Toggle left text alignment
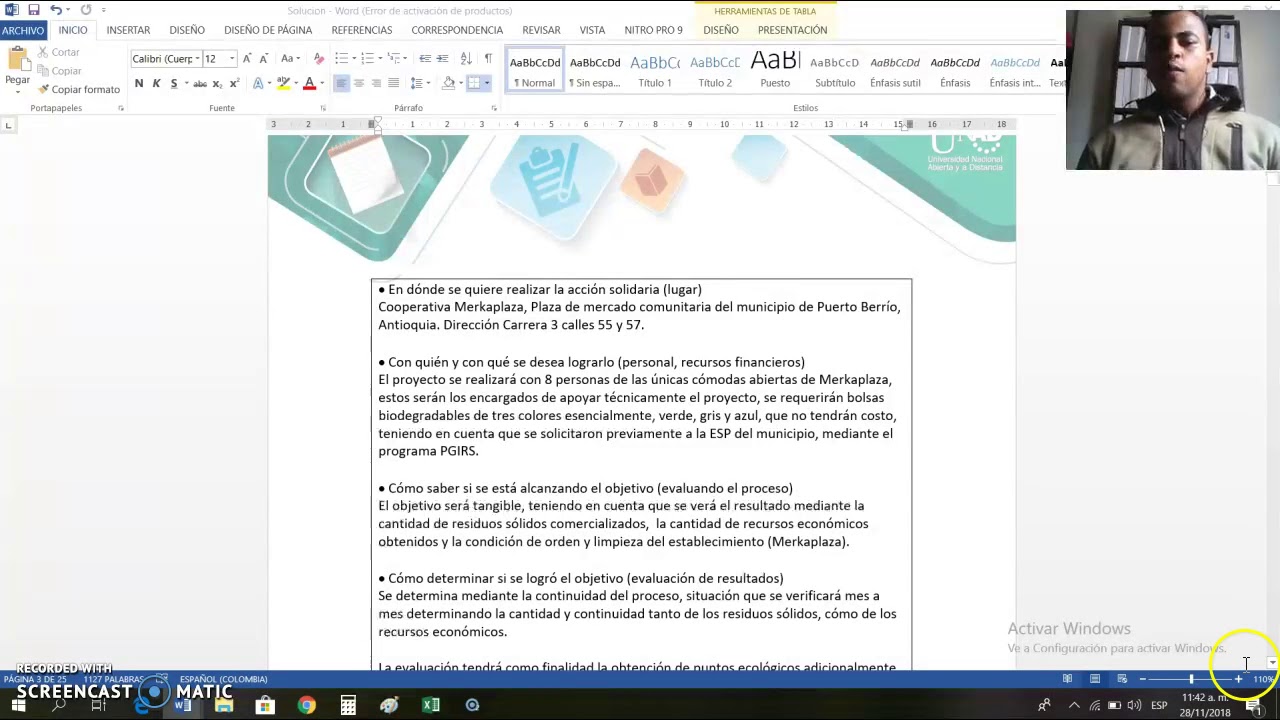The image size is (1280, 720). point(341,84)
